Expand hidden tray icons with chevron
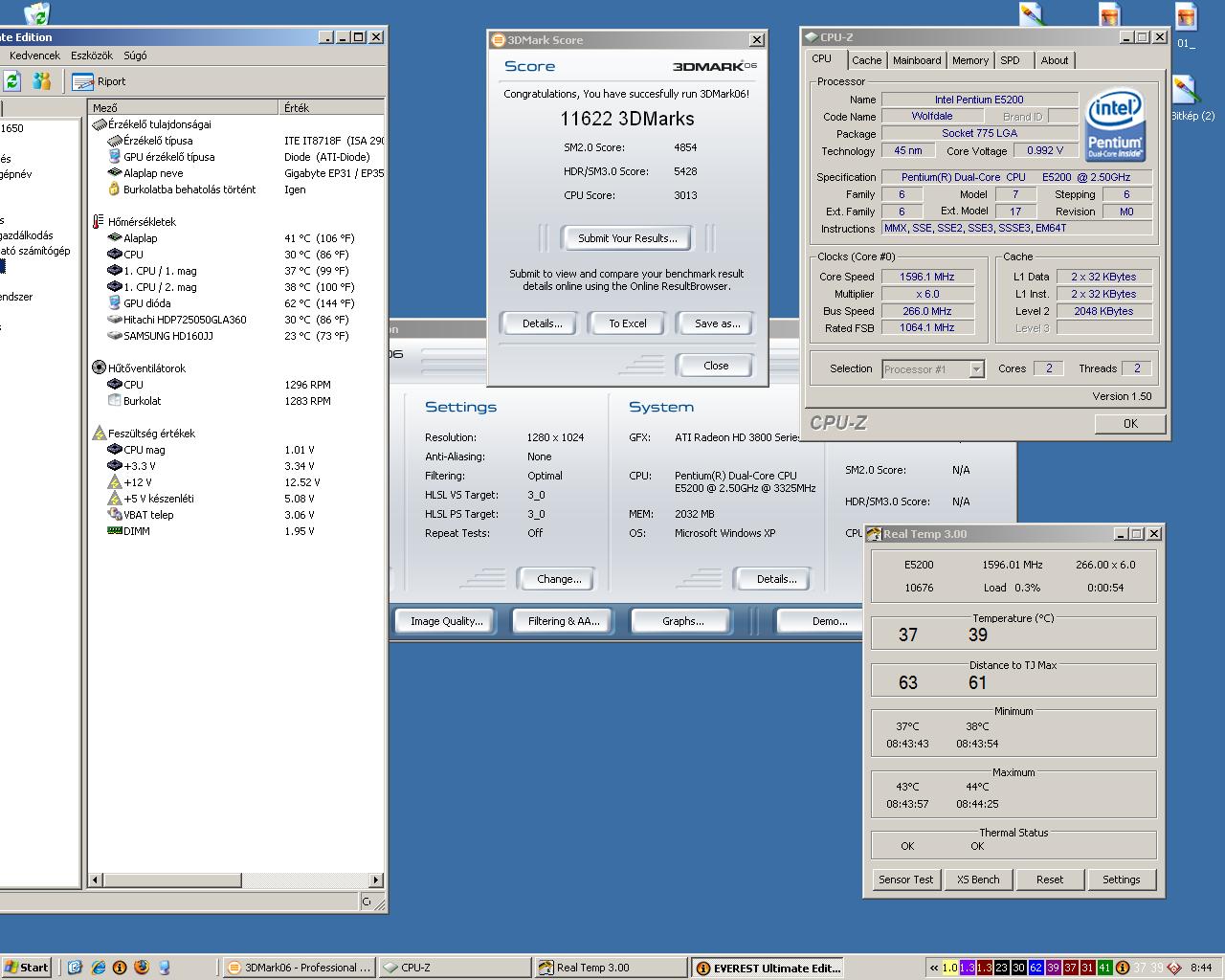Screen dimensions: 1225x980 [x=933, y=968]
